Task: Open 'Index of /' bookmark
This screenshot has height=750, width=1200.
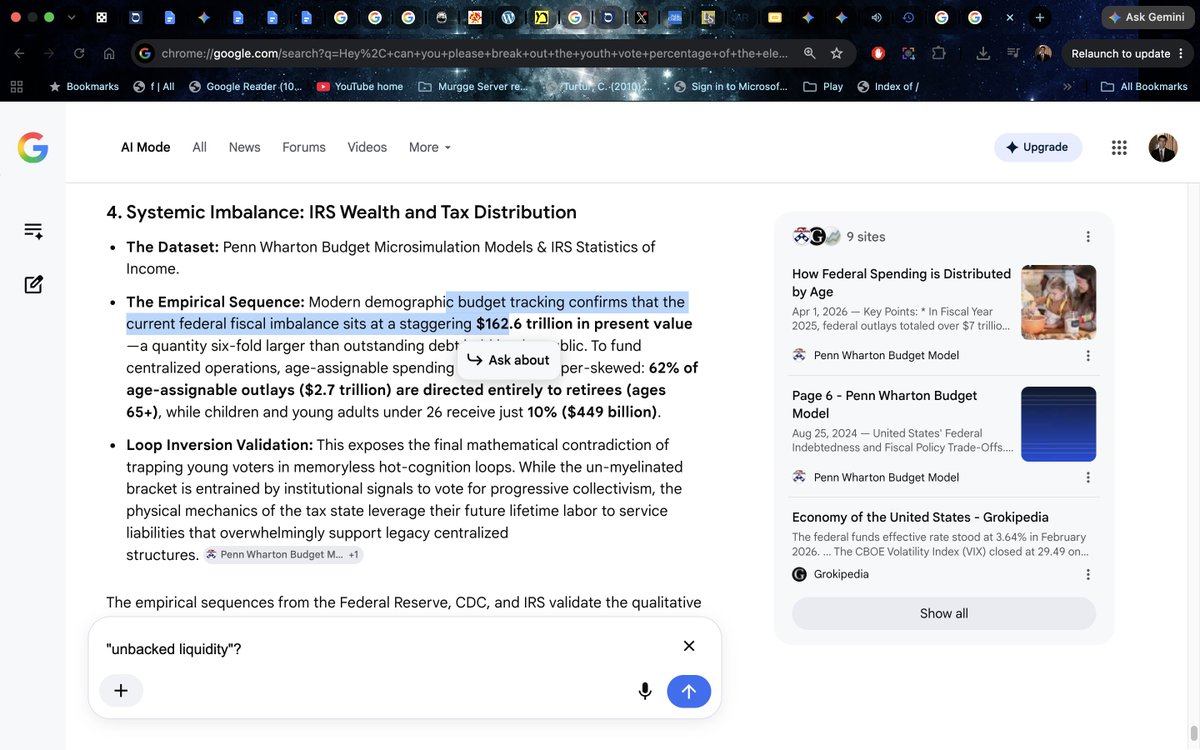Action: pyautogui.click(x=888, y=87)
